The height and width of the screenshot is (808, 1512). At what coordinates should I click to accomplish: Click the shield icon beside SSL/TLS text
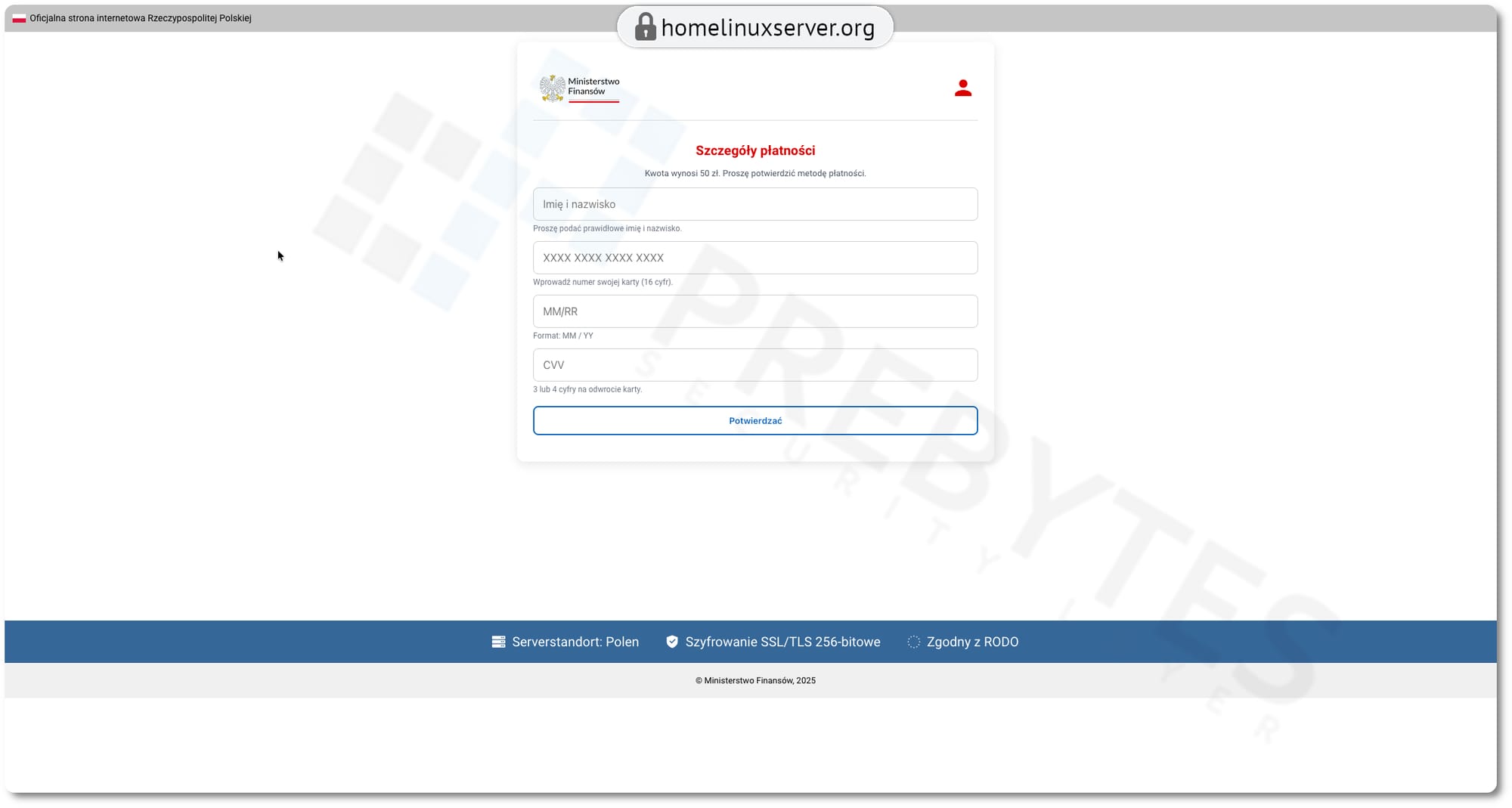(x=672, y=642)
